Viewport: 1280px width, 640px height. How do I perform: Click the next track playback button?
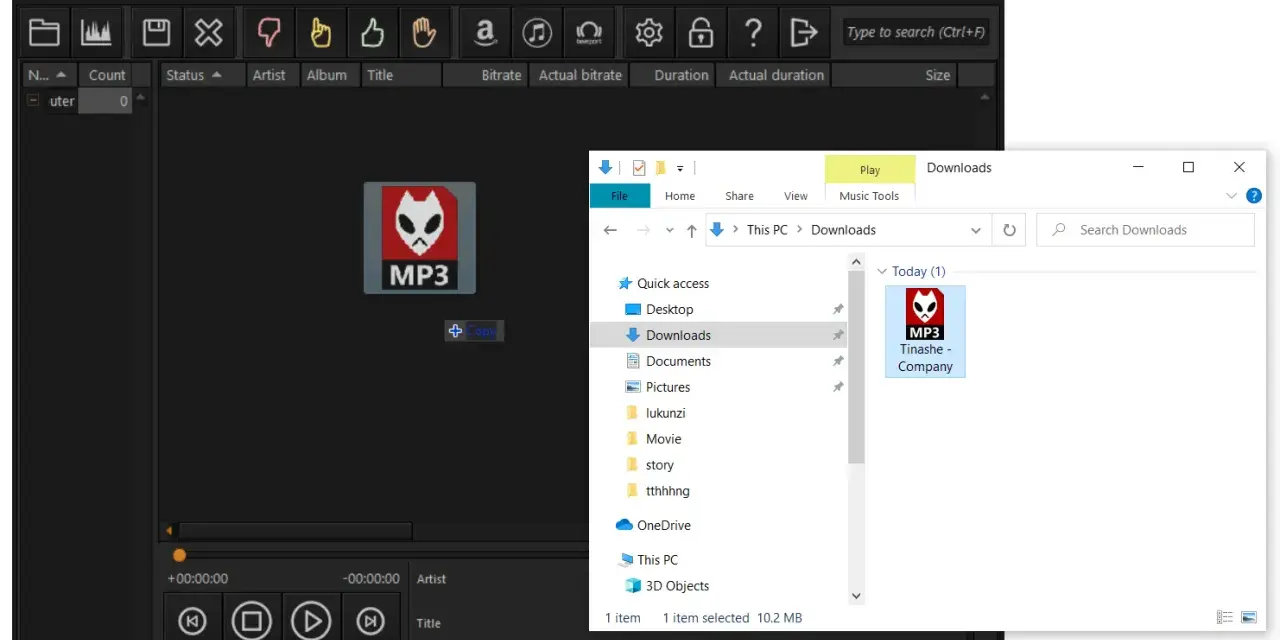point(370,621)
